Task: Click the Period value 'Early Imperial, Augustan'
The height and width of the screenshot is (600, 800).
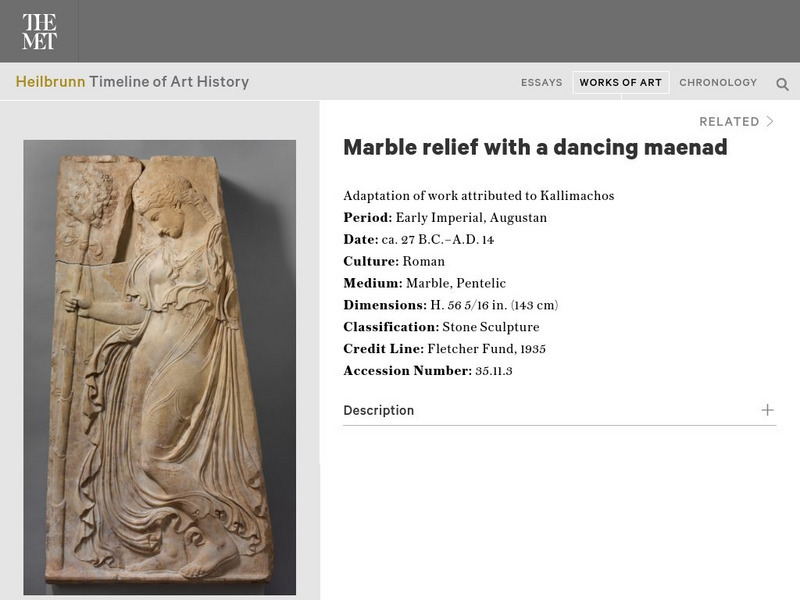Action: click(x=471, y=218)
